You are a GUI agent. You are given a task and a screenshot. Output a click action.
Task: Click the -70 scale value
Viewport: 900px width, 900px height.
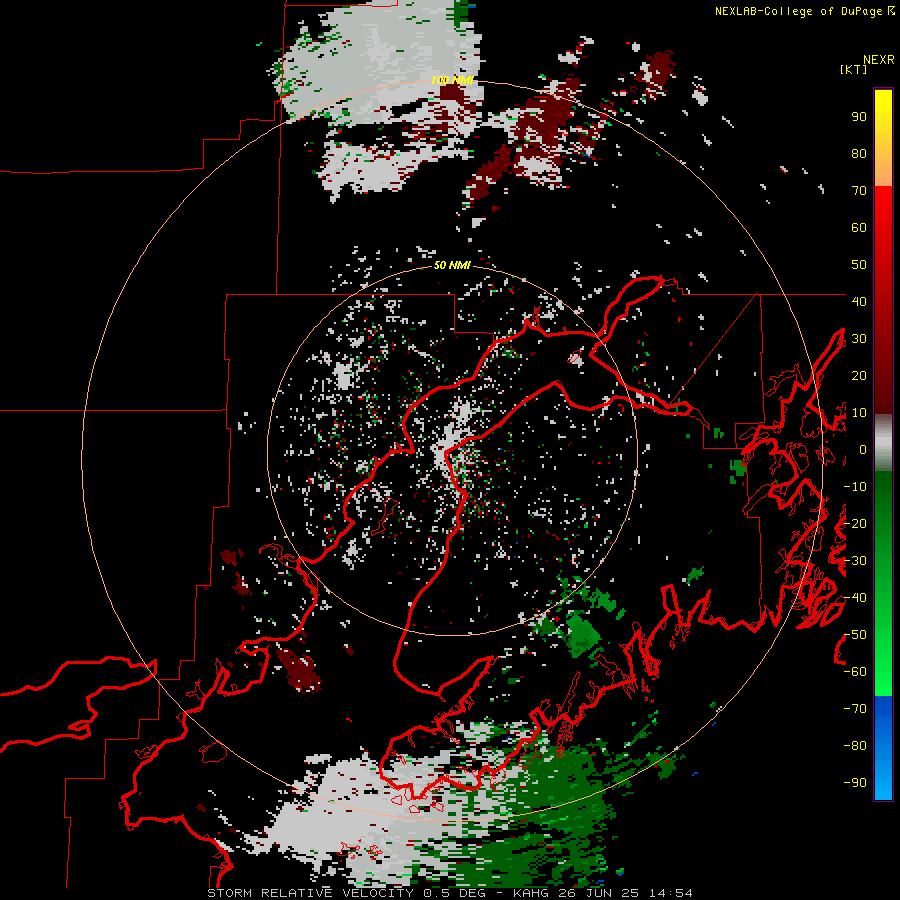click(855, 709)
